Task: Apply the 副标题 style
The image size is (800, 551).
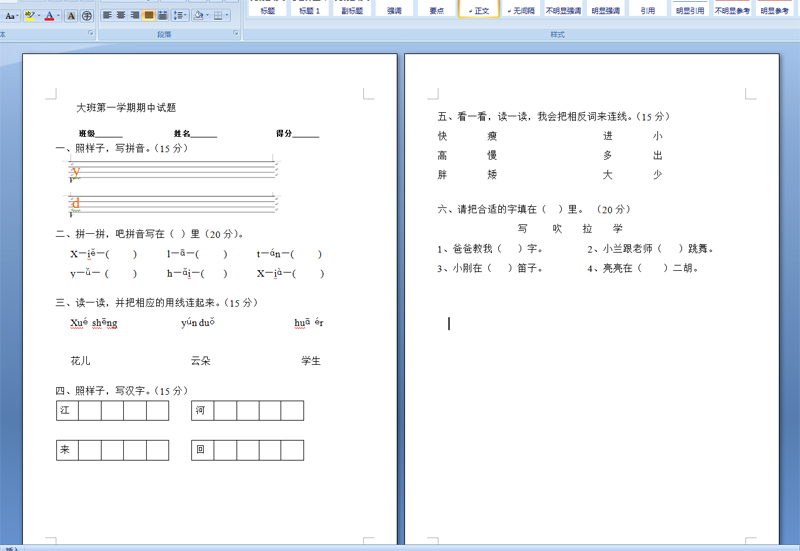Action: [352, 9]
